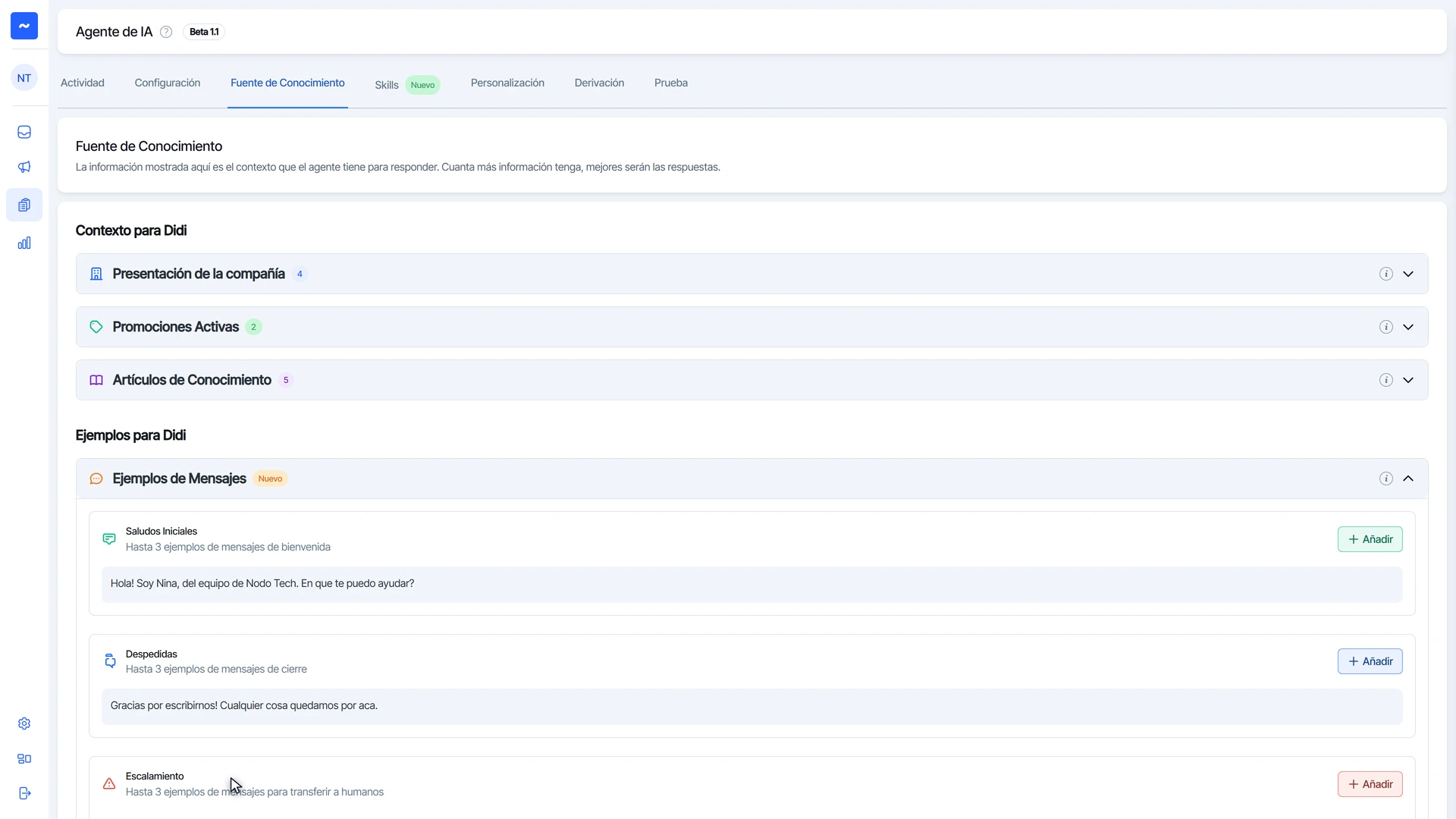Expand Artículos de Conocimiento chevron
Image resolution: width=1456 pixels, height=819 pixels.
coord(1408,380)
